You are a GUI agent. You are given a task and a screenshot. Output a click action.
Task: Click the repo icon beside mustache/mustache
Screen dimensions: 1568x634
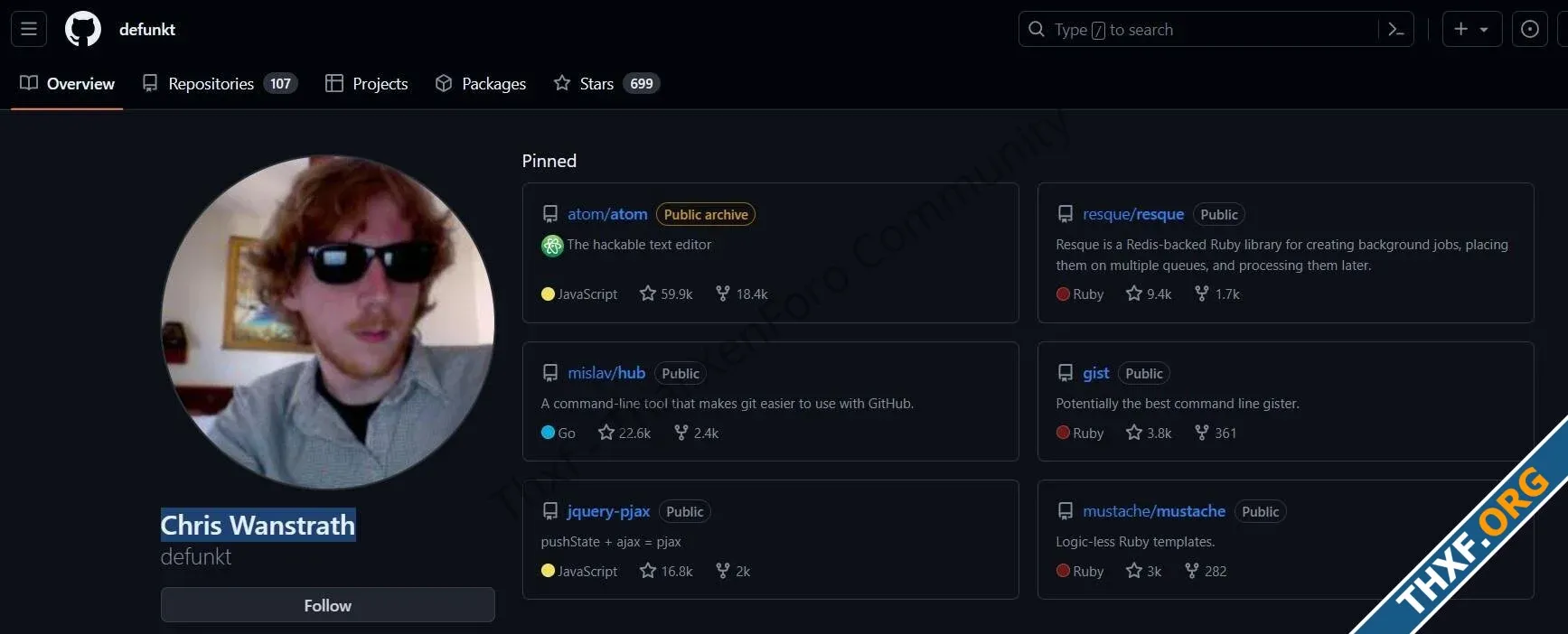[1066, 511]
